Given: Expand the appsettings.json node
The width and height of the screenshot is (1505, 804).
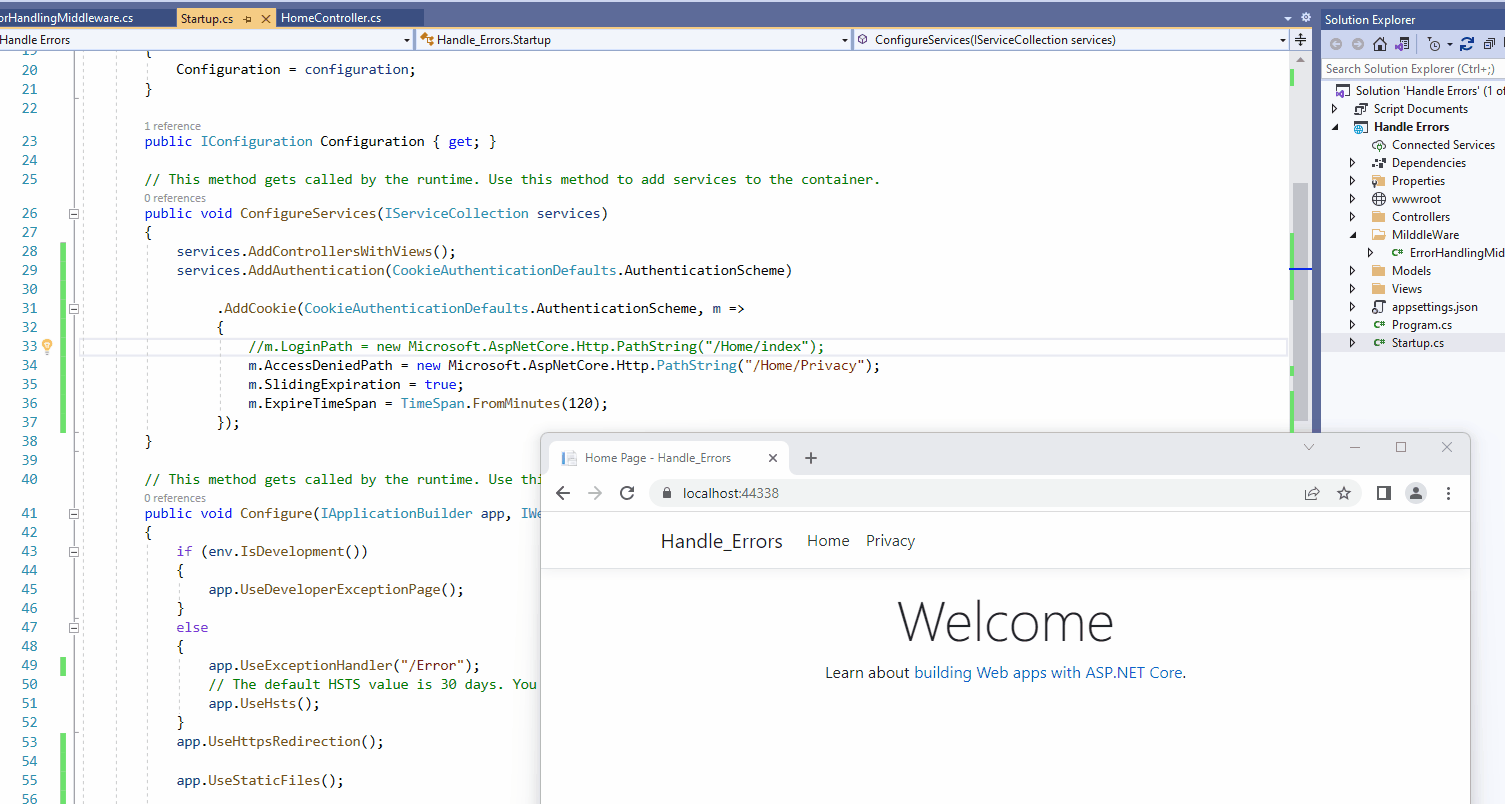Looking at the screenshot, I should [x=1353, y=307].
